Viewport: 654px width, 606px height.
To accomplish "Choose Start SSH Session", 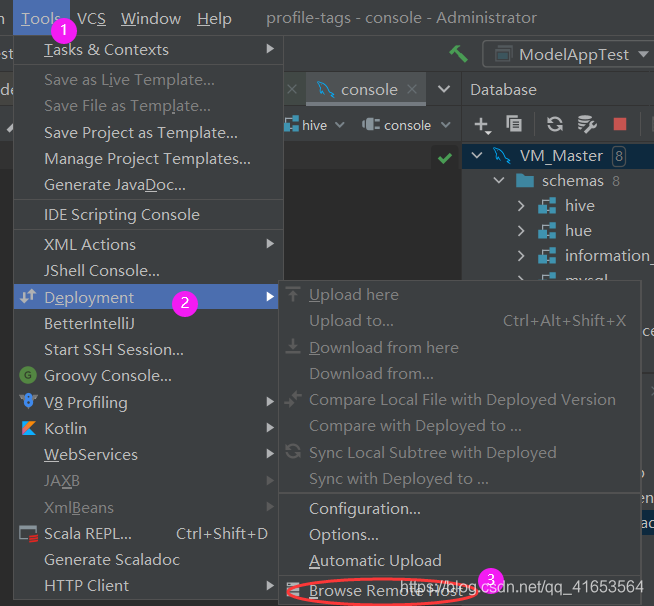I will pos(146,350).
